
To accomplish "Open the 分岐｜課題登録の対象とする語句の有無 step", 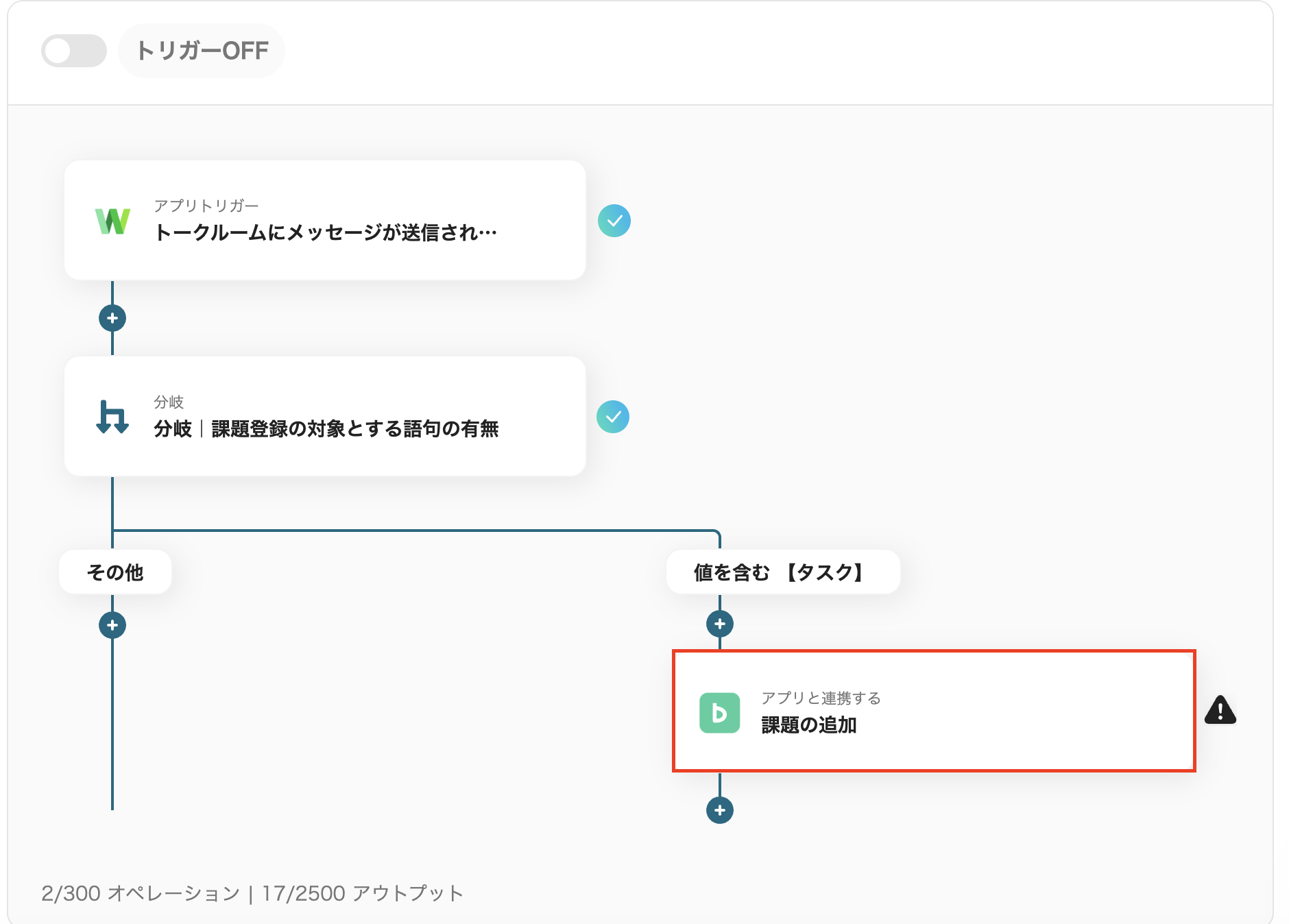I will pos(326,429).
